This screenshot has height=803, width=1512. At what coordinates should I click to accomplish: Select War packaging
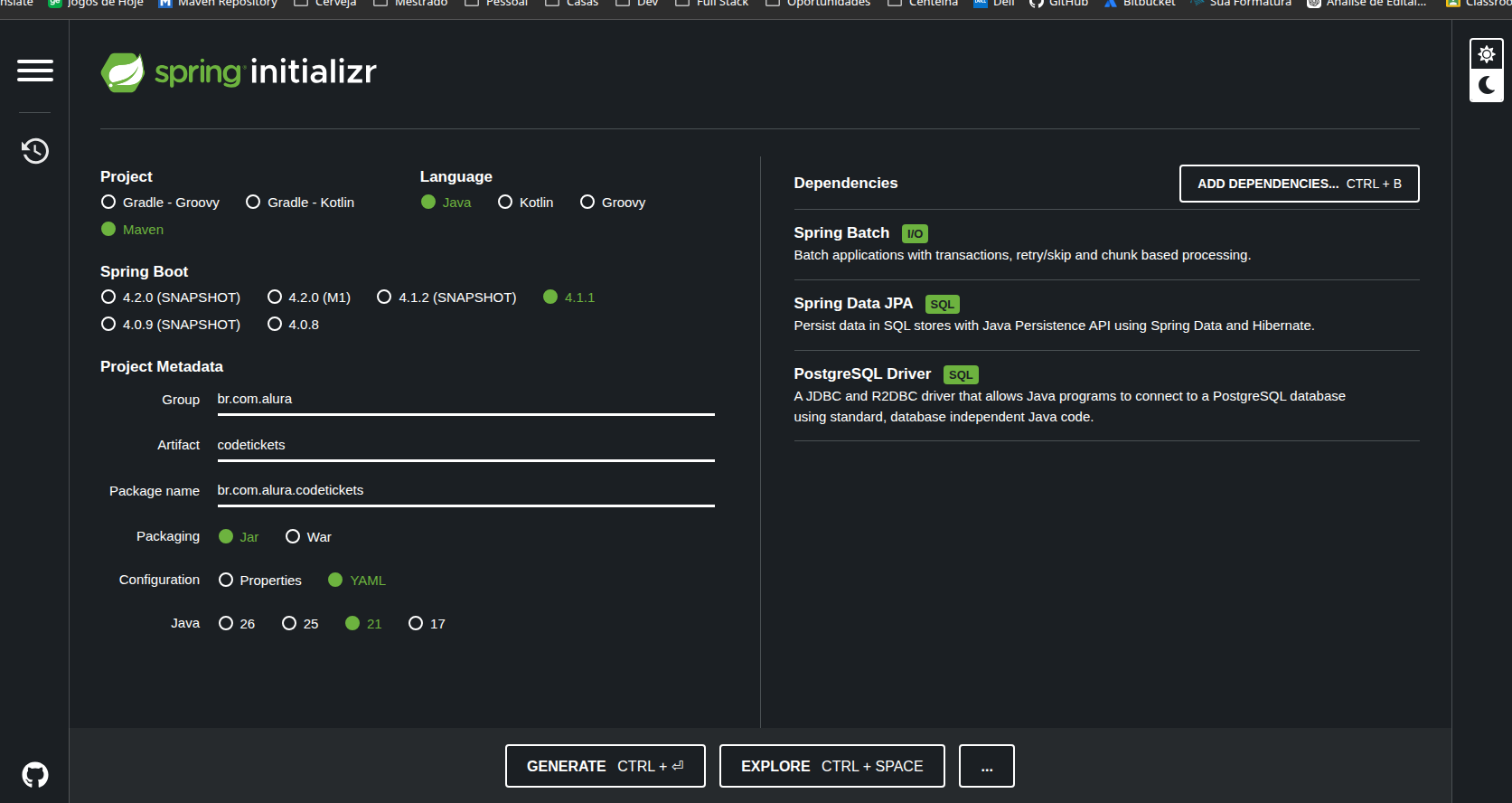309,537
